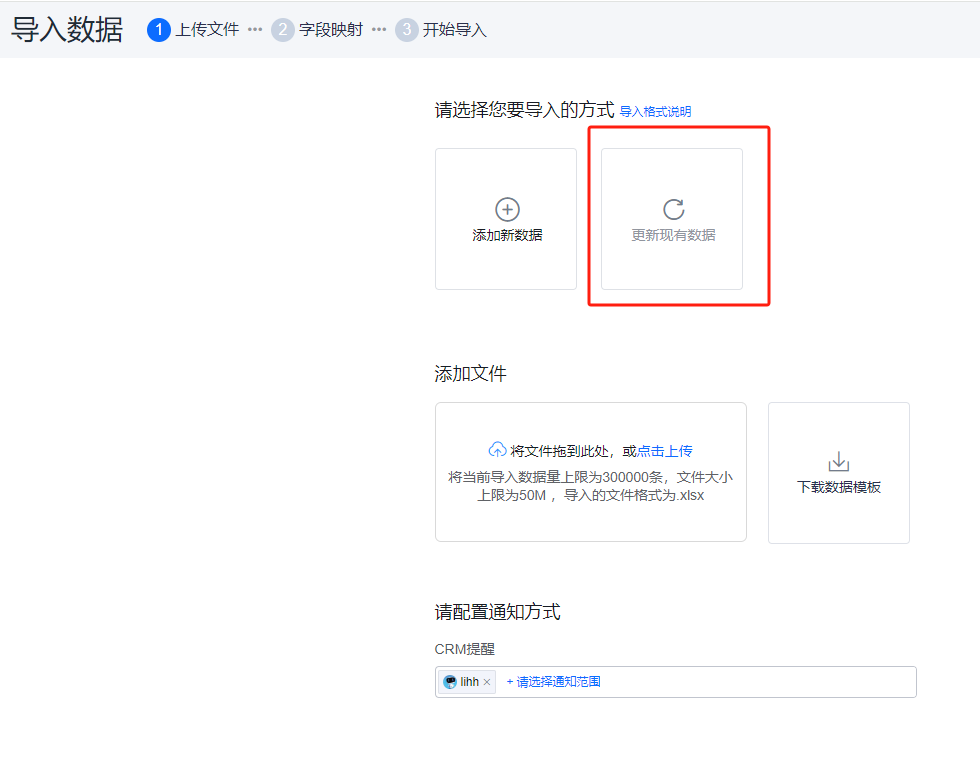Click step 2 circle 字段映射
This screenshot has width=980, height=783.
(x=282, y=30)
